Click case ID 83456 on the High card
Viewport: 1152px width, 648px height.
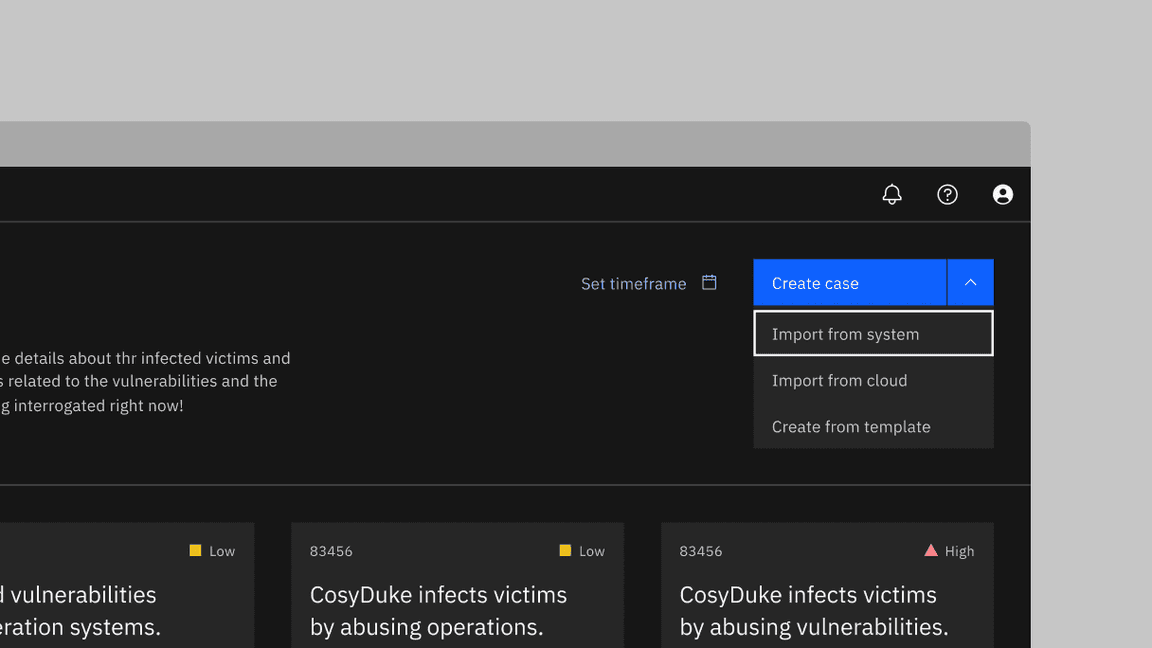click(700, 551)
